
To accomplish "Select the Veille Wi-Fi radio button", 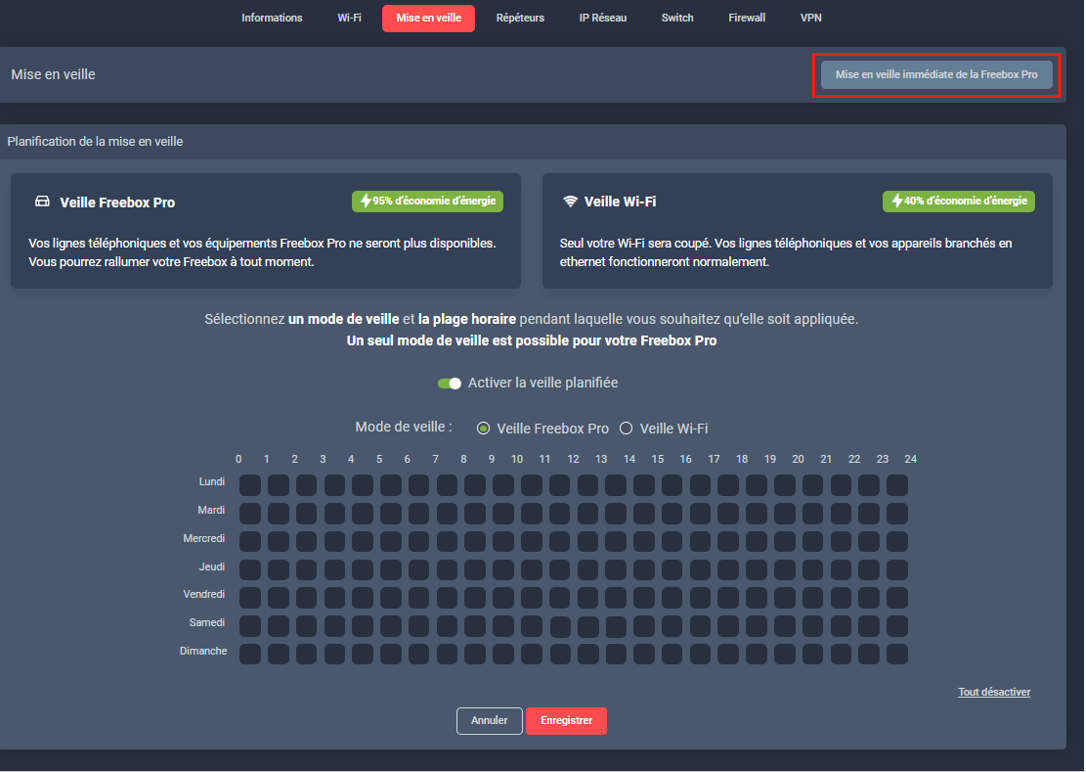I will [x=626, y=429].
